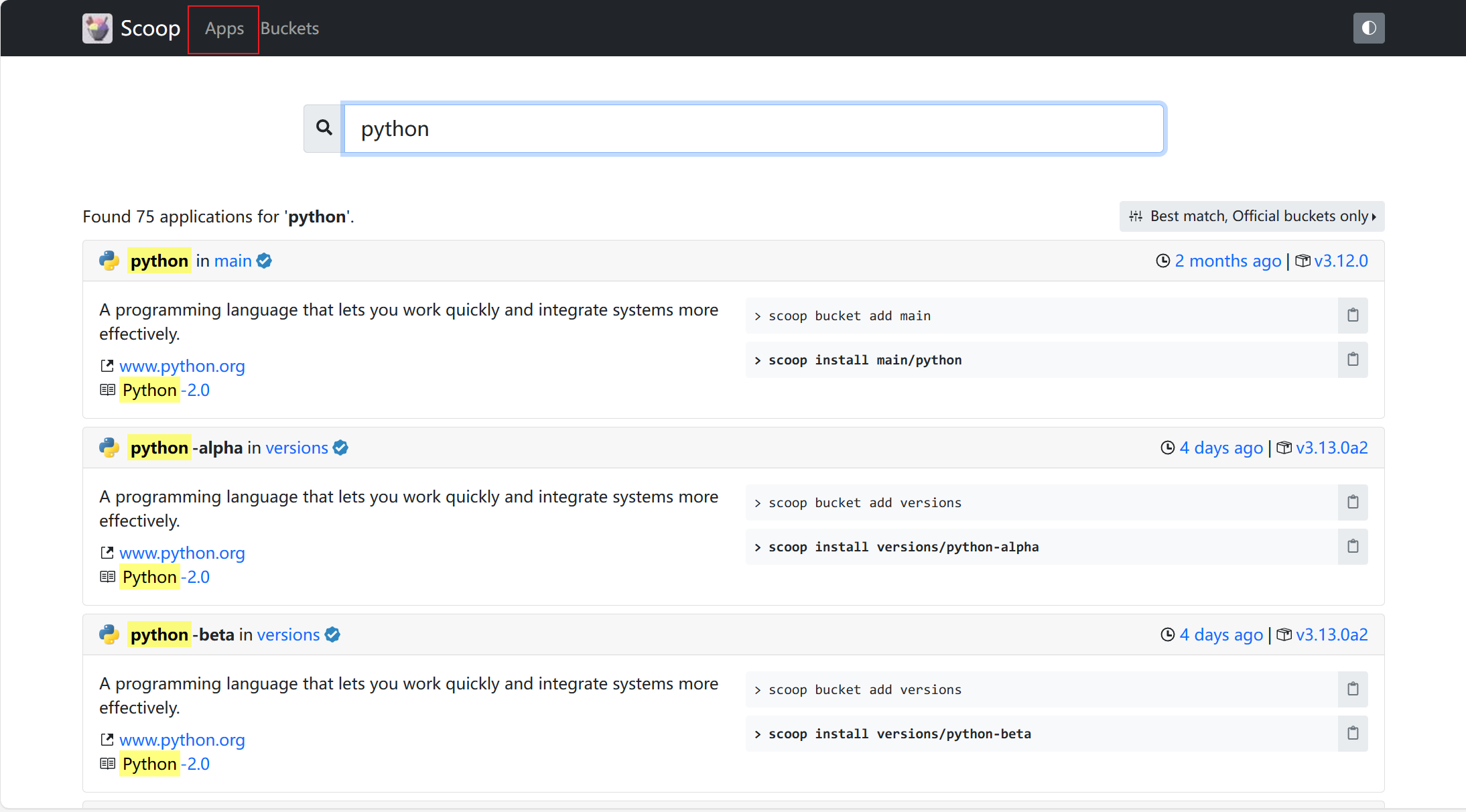Copy scoop install main/python command

[x=1353, y=360]
